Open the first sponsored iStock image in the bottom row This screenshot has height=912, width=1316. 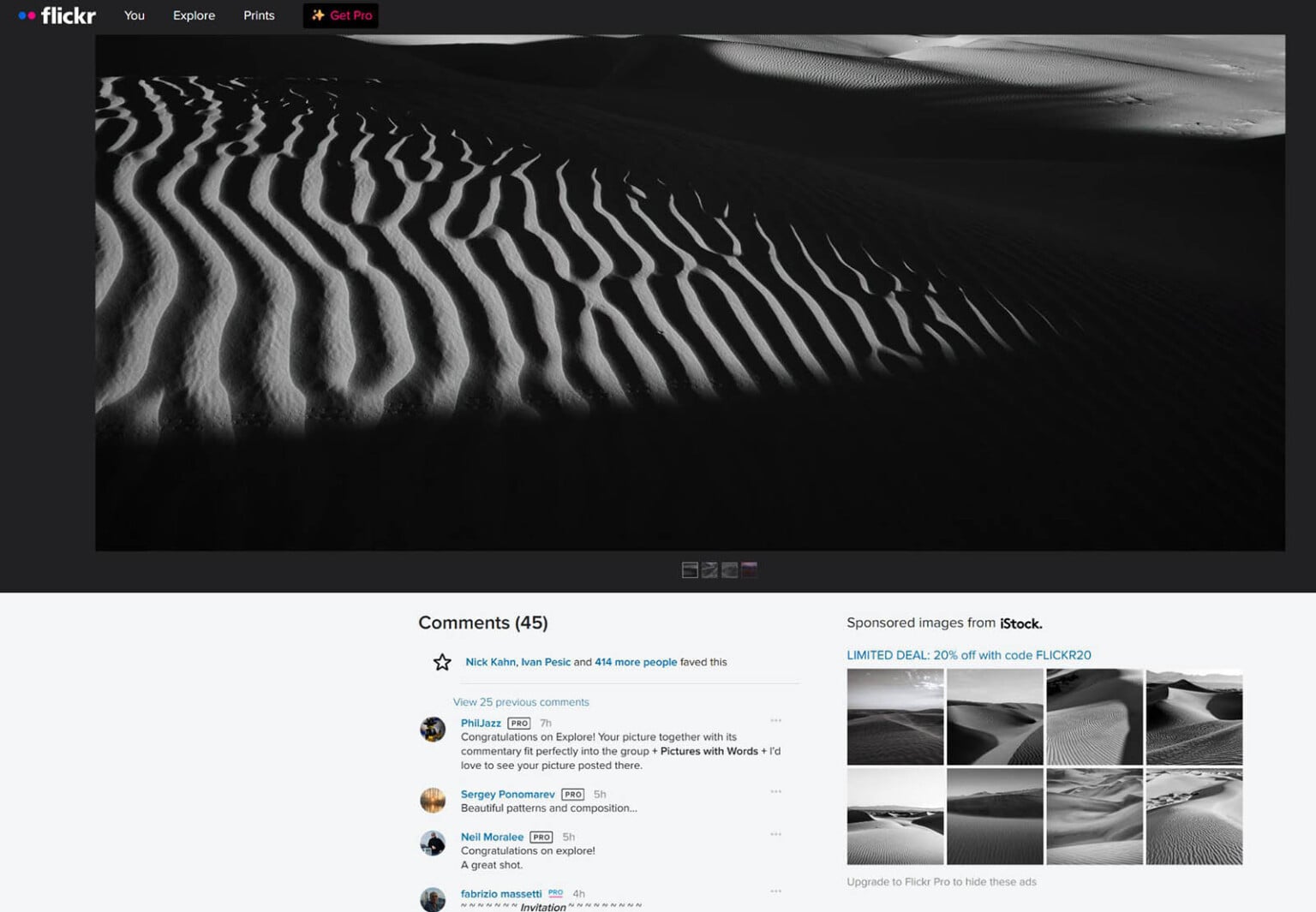tap(895, 816)
